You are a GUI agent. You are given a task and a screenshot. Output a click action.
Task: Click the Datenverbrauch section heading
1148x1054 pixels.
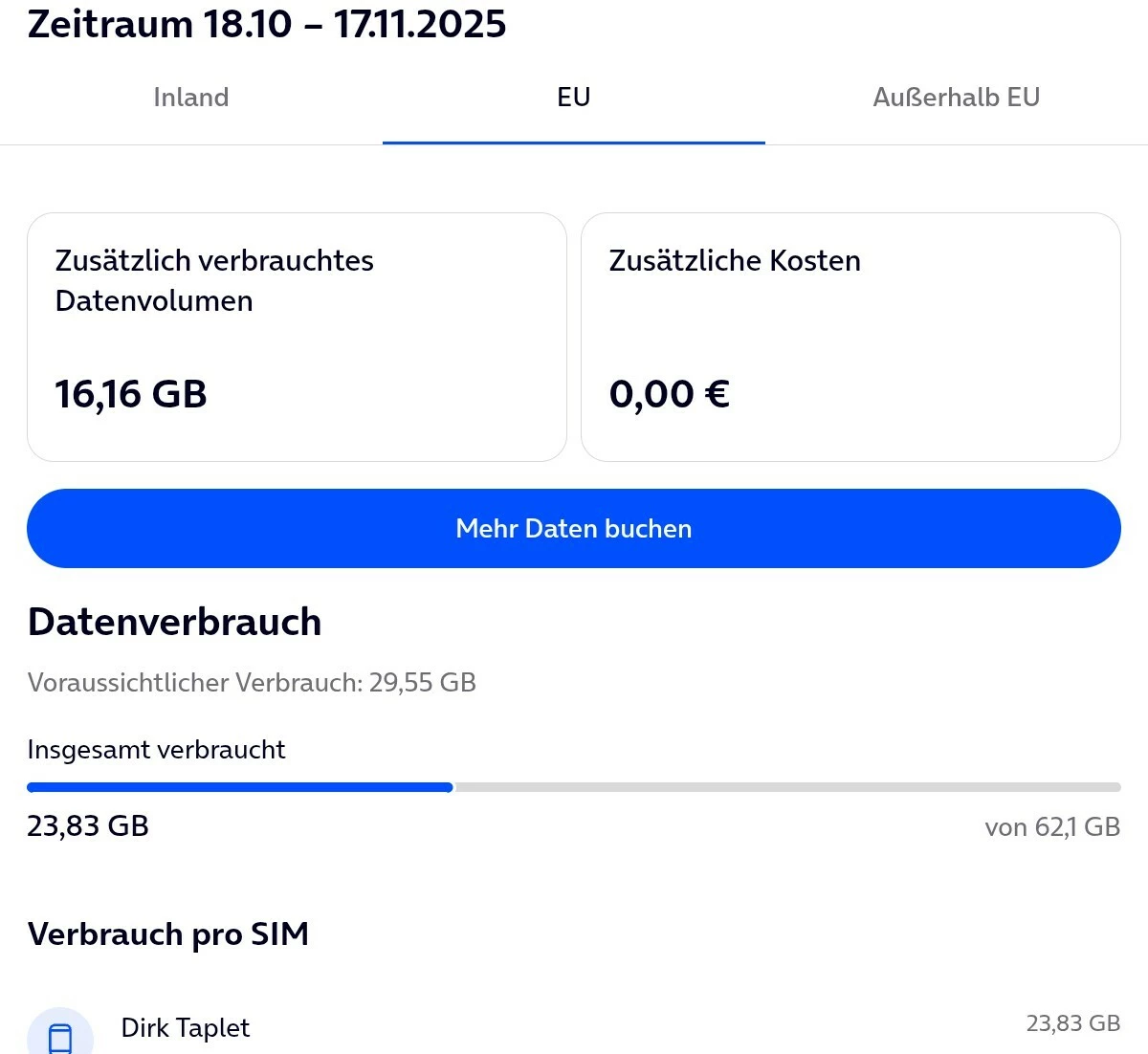(175, 622)
